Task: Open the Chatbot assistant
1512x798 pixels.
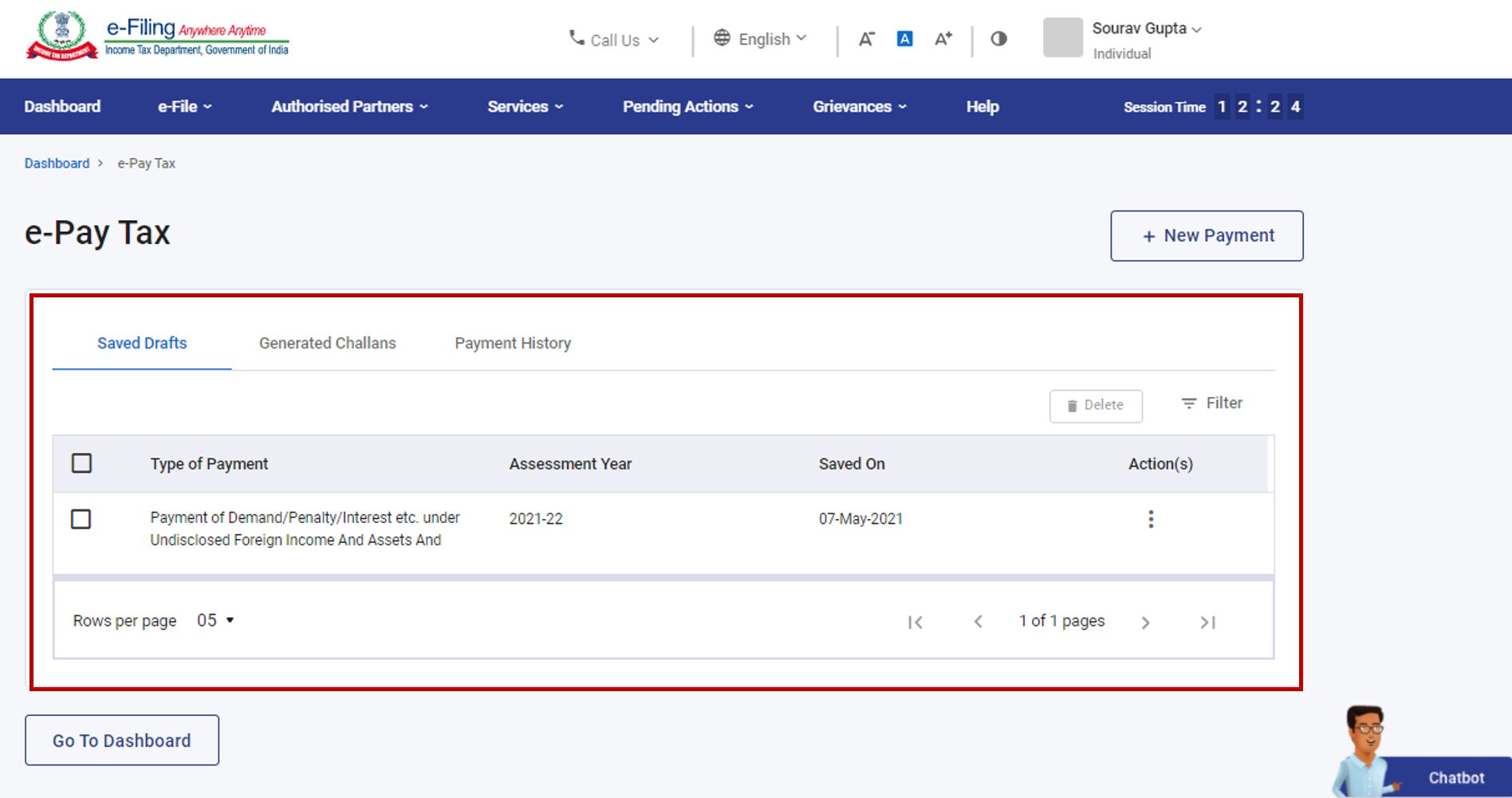Action: click(x=1456, y=776)
